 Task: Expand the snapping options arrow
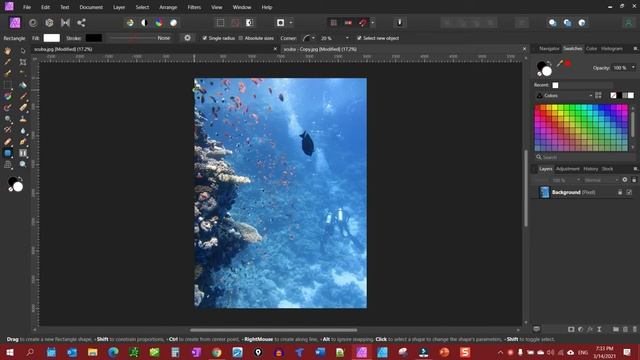click(373, 23)
